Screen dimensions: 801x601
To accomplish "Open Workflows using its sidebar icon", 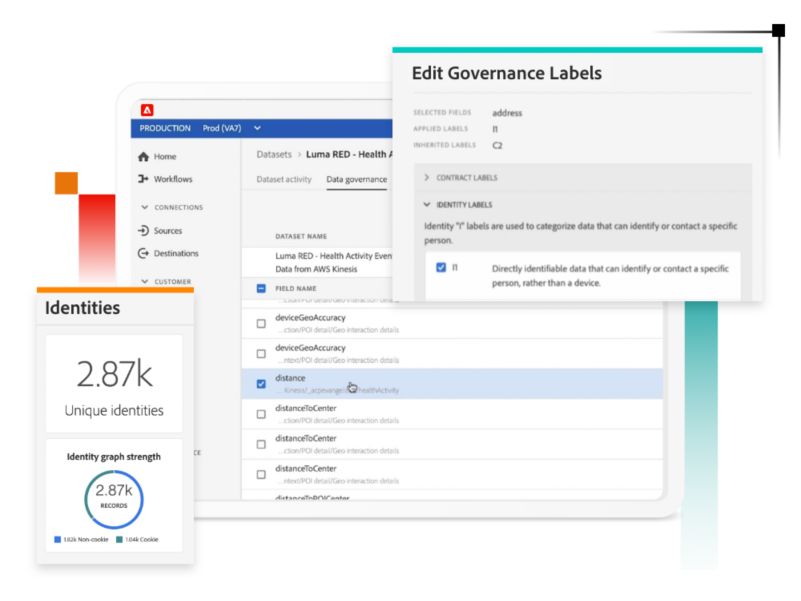I will pyautogui.click(x=143, y=179).
